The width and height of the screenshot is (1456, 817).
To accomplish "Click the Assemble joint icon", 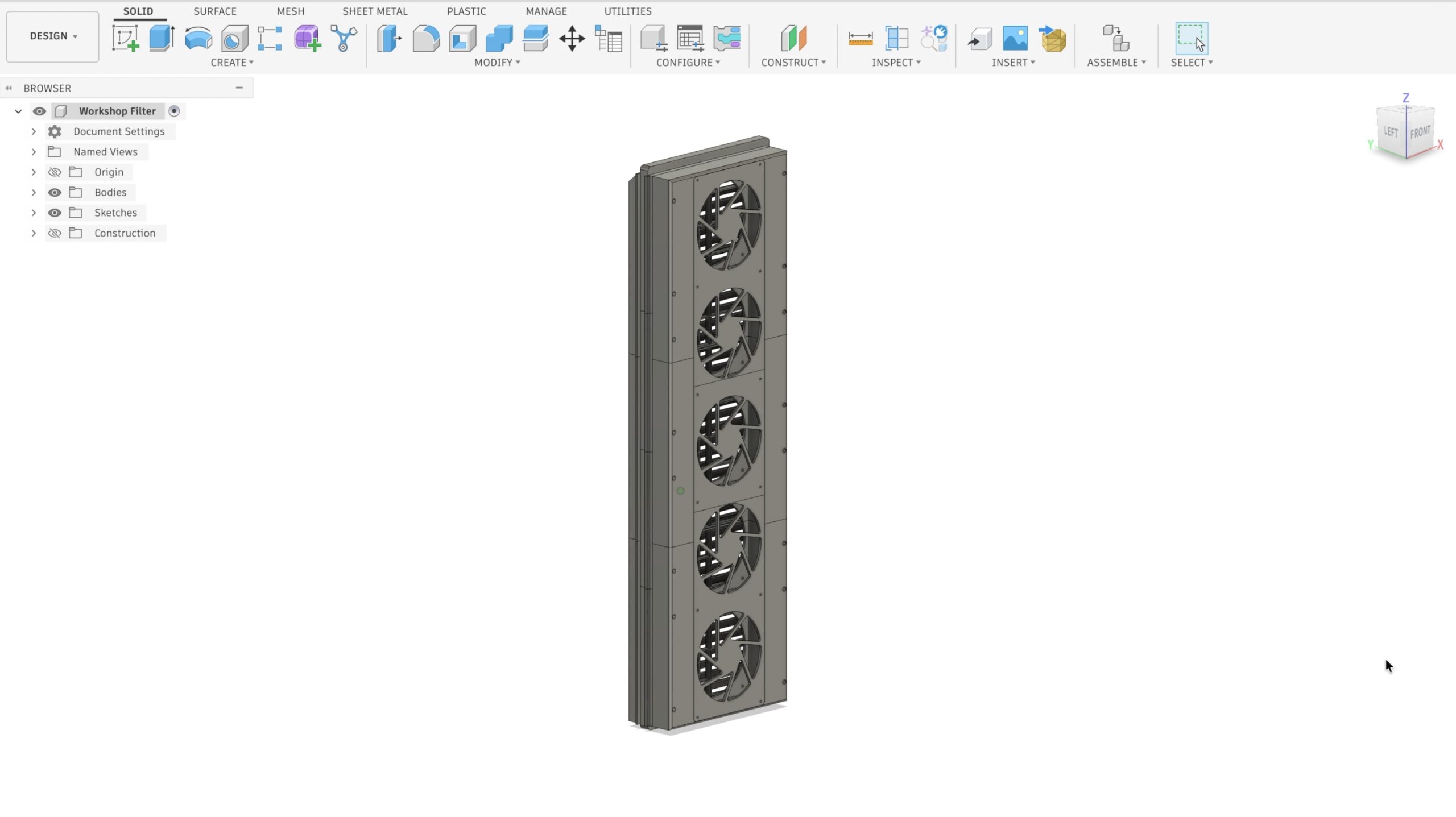I will pyautogui.click(x=1116, y=39).
